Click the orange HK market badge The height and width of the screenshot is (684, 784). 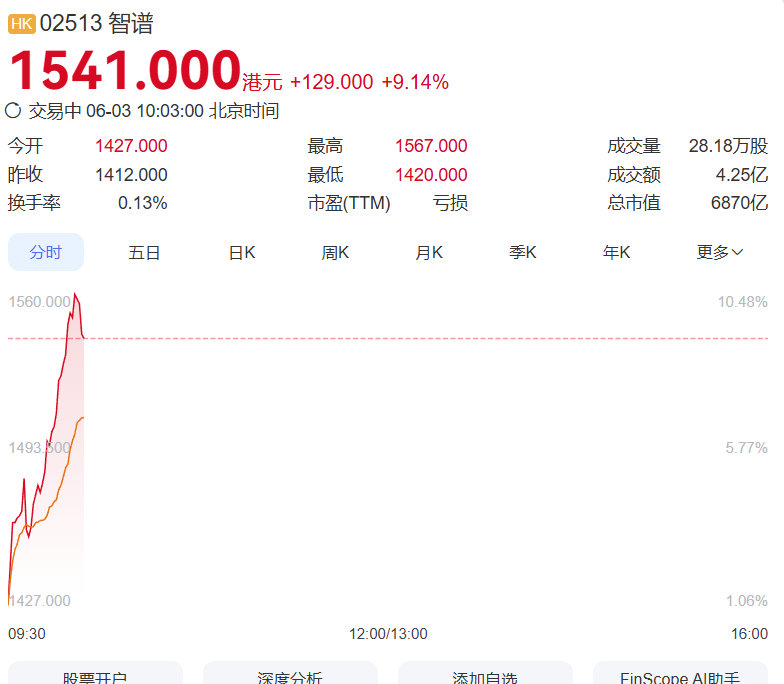click(x=22, y=24)
